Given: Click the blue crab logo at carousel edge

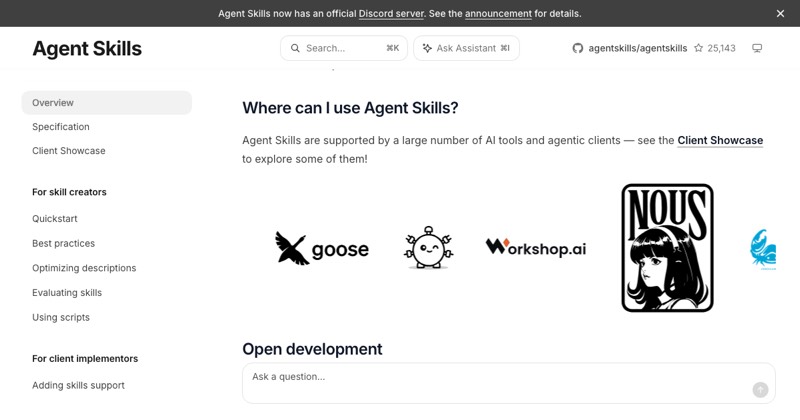Looking at the screenshot, I should coord(763,250).
